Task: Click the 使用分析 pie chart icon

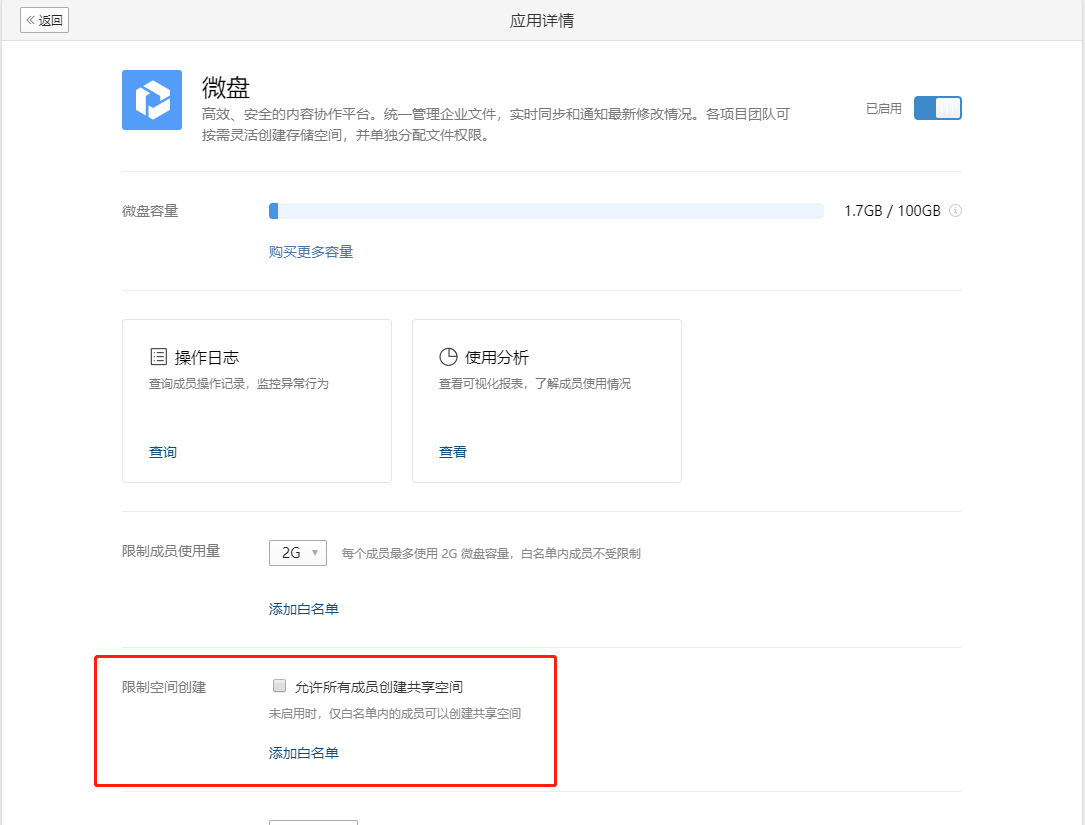Action: point(448,357)
